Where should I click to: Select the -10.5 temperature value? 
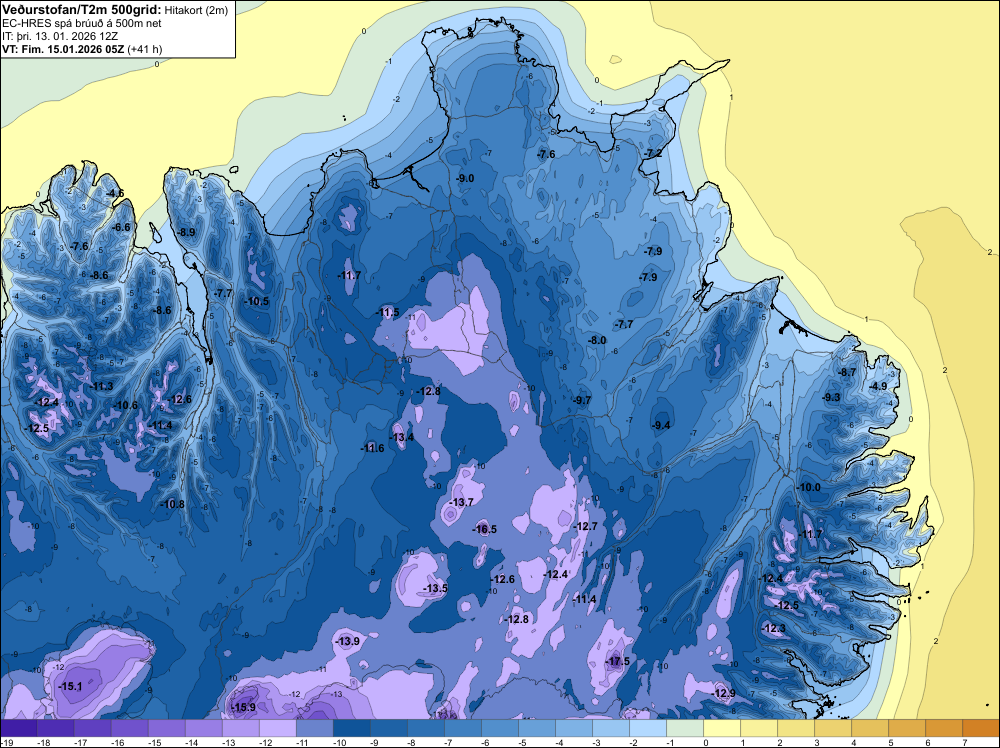257,301
